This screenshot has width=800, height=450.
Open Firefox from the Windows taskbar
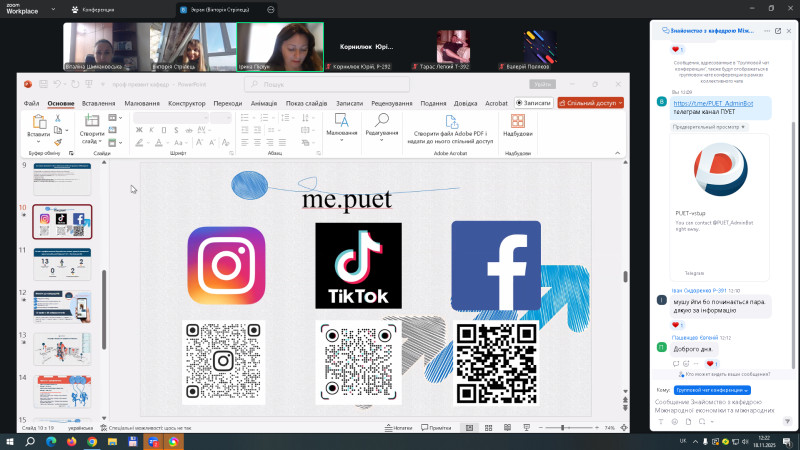coord(72,441)
